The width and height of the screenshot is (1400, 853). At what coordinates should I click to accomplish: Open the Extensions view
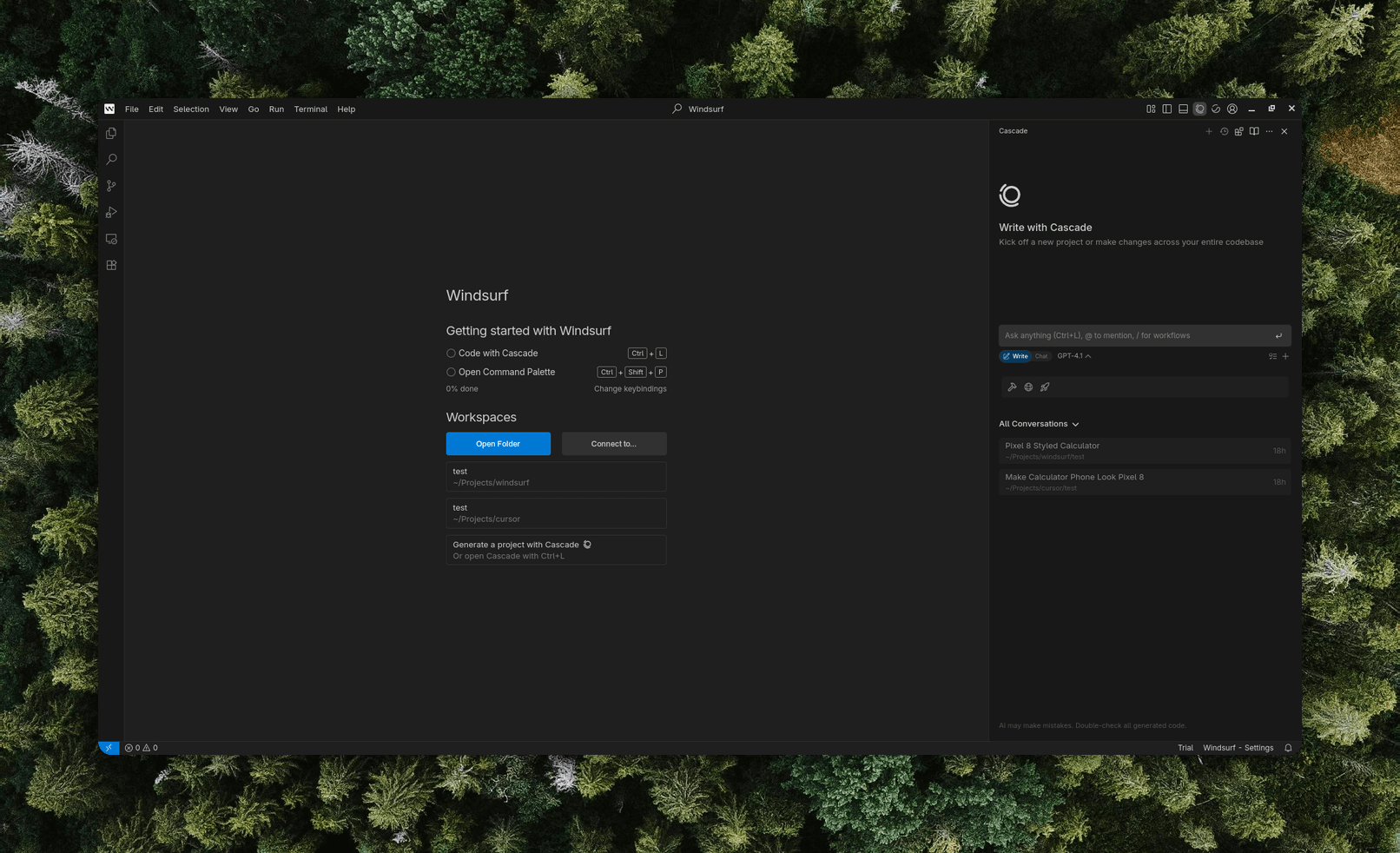[111, 265]
